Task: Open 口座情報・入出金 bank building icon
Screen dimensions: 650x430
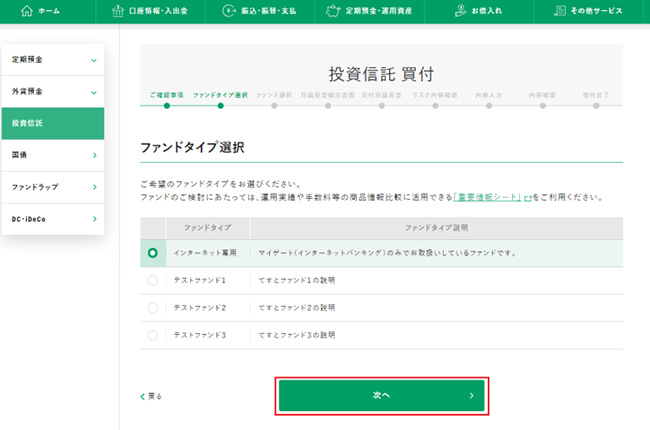Action: click(118, 11)
